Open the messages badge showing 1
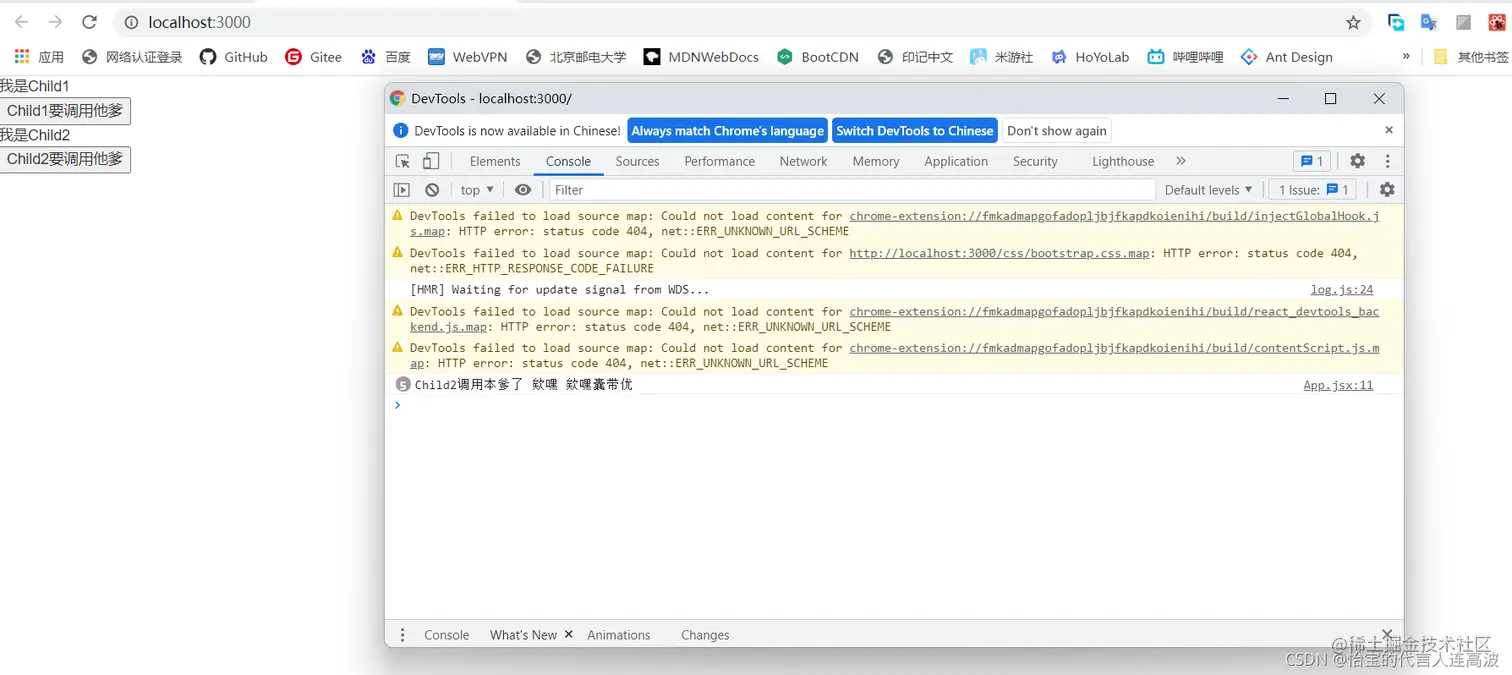 click(x=1311, y=161)
